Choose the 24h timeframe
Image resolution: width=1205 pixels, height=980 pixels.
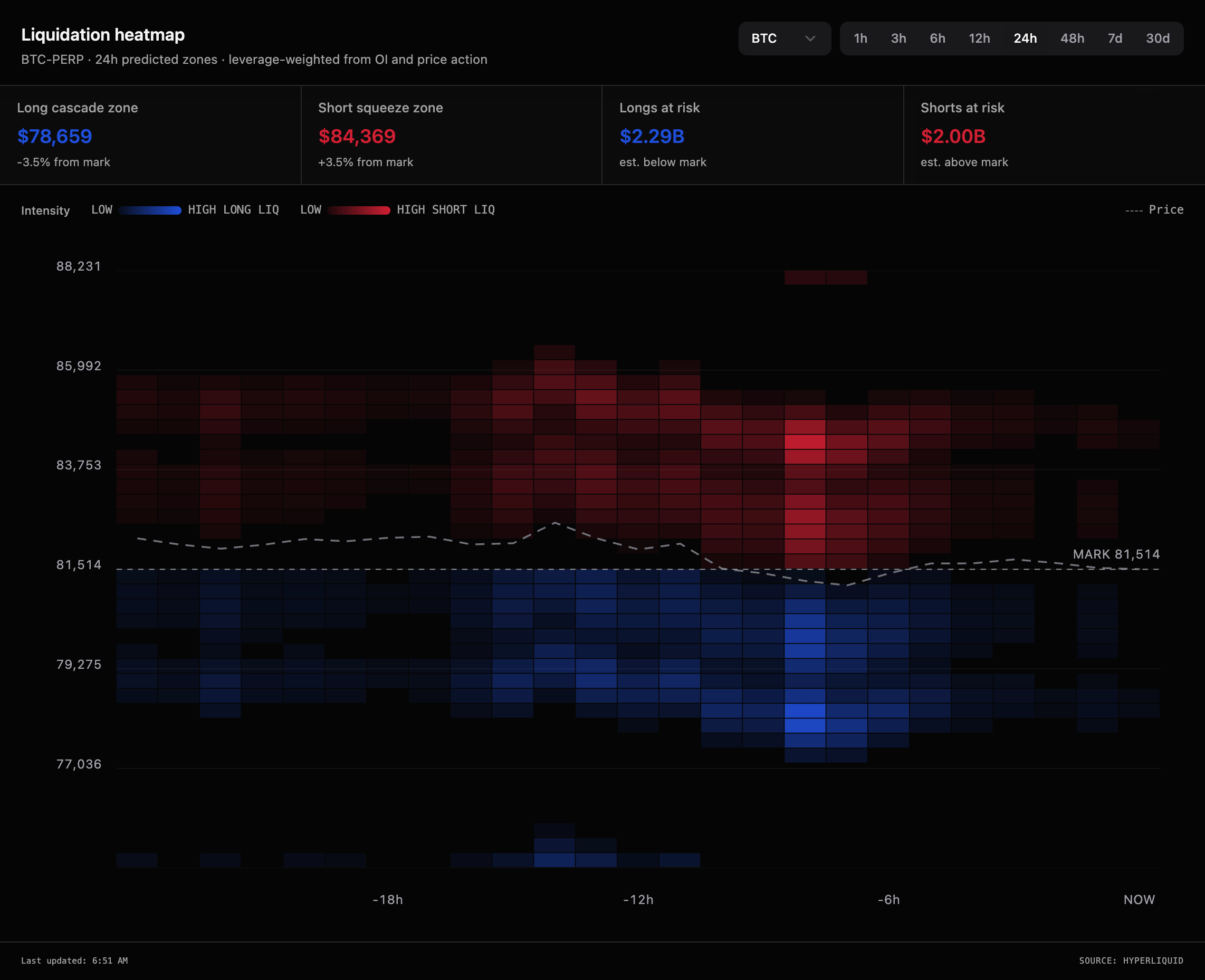click(1025, 39)
